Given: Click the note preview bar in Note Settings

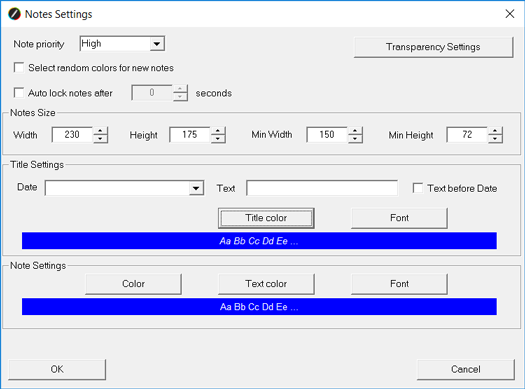Looking at the screenshot, I should (259, 307).
